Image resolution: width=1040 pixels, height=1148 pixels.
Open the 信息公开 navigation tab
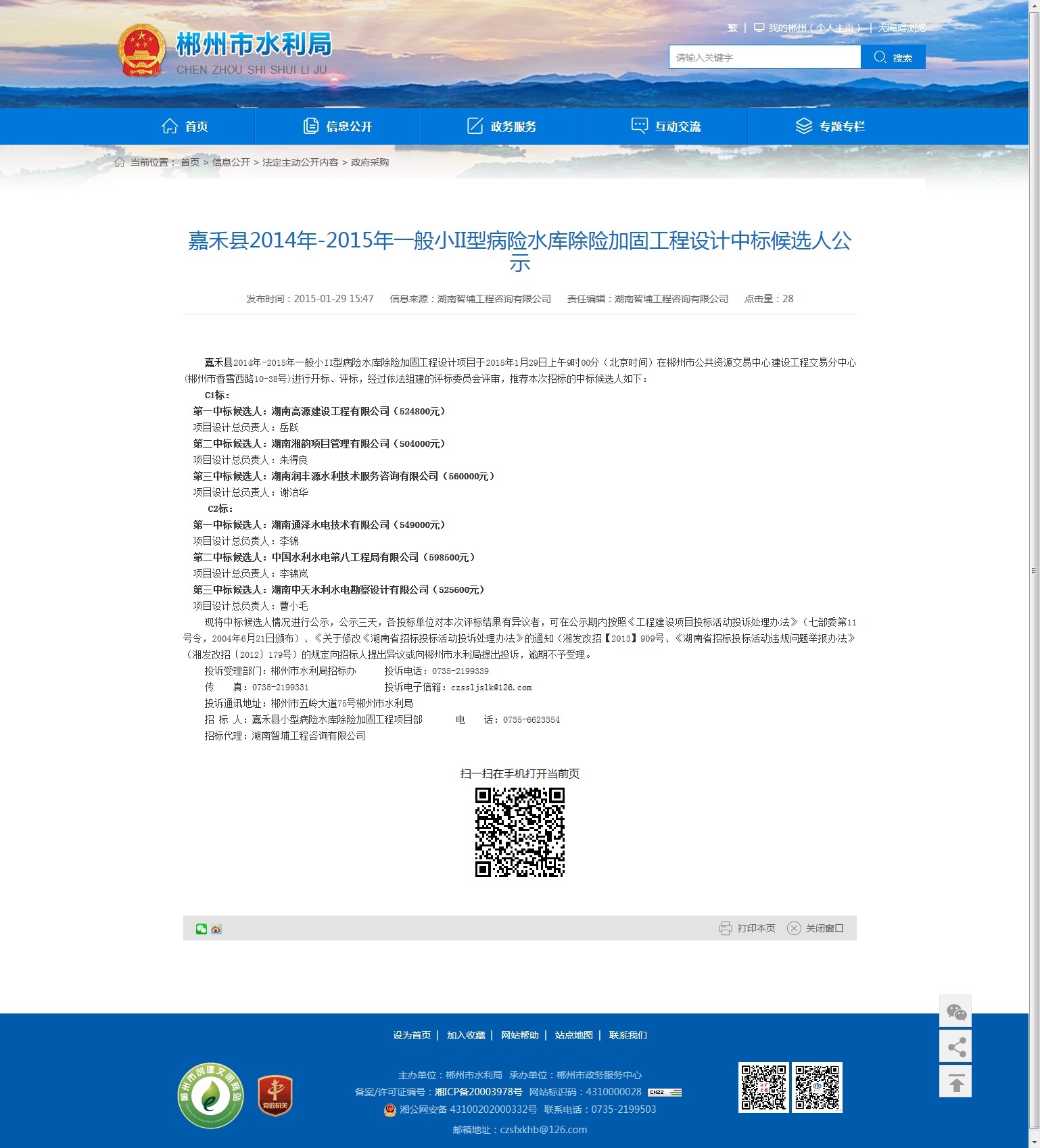tap(337, 126)
